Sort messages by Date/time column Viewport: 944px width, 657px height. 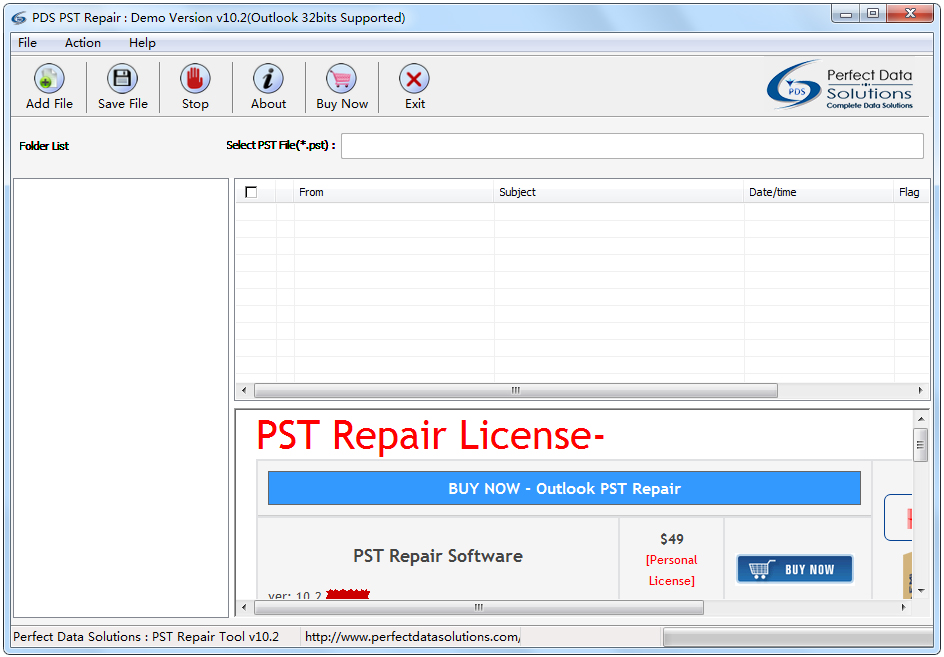(x=819, y=192)
